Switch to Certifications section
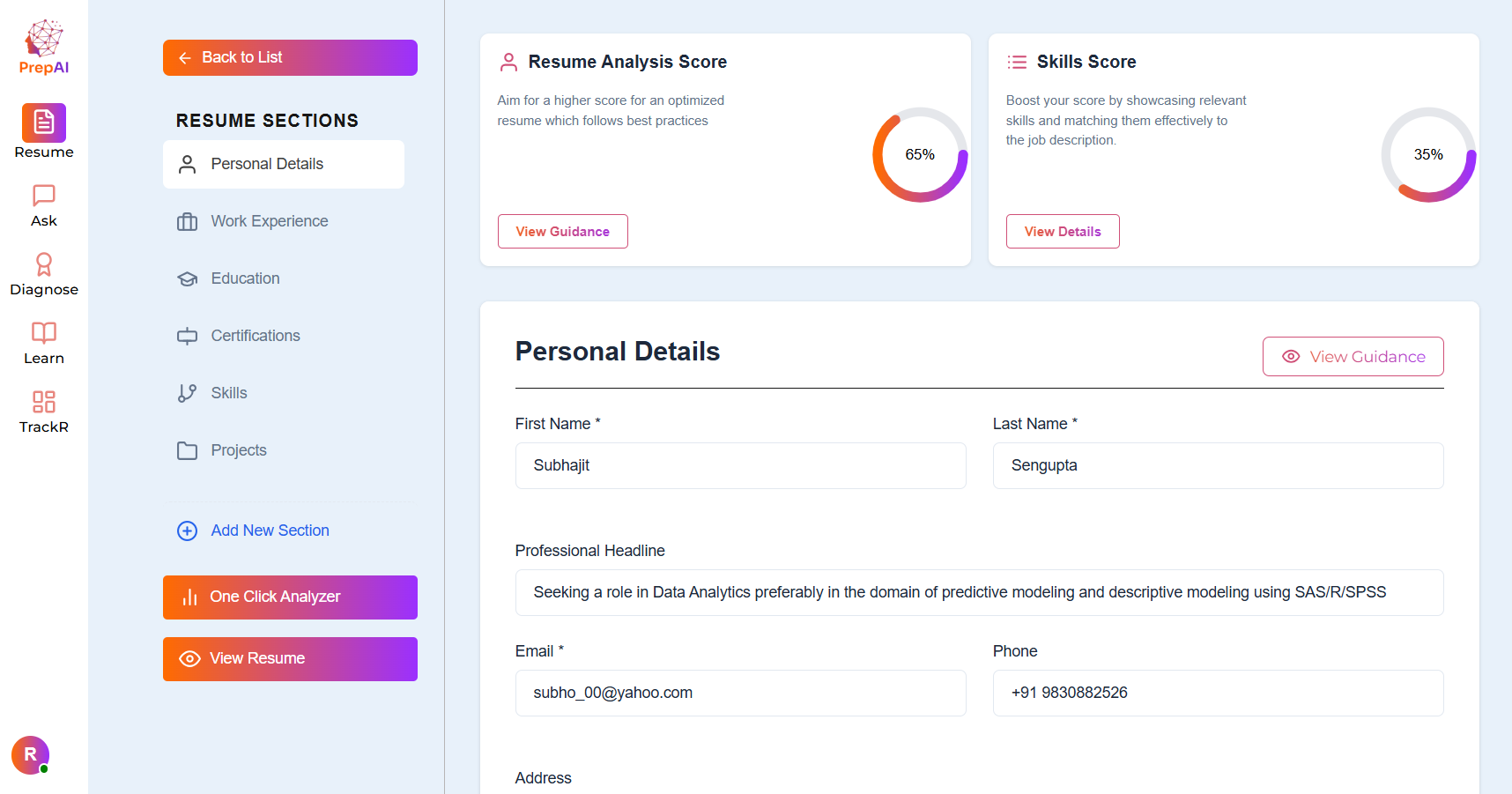Screen dimensions: 1512x794 (x=256, y=336)
